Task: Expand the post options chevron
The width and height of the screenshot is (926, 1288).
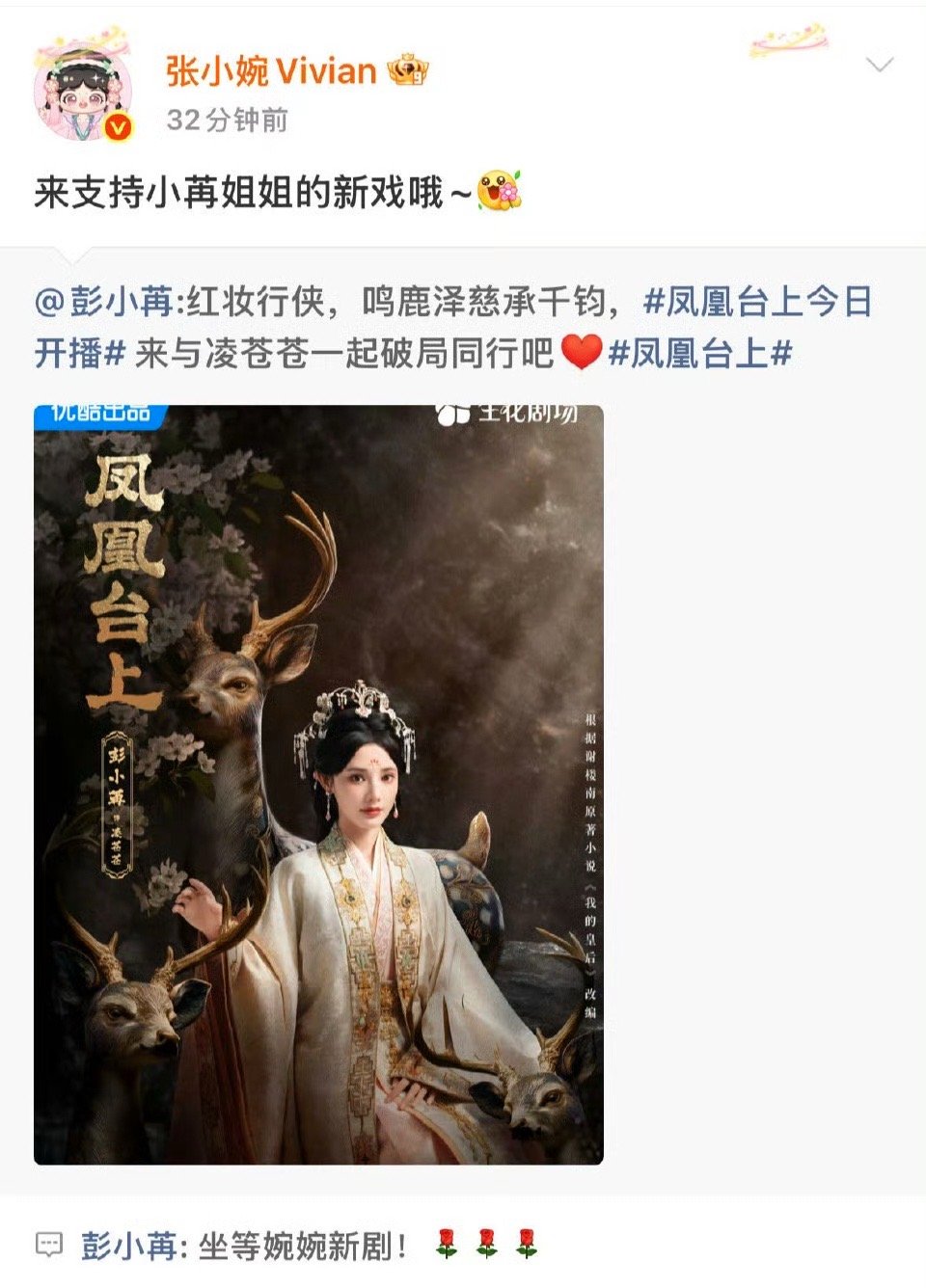Action: [880, 66]
